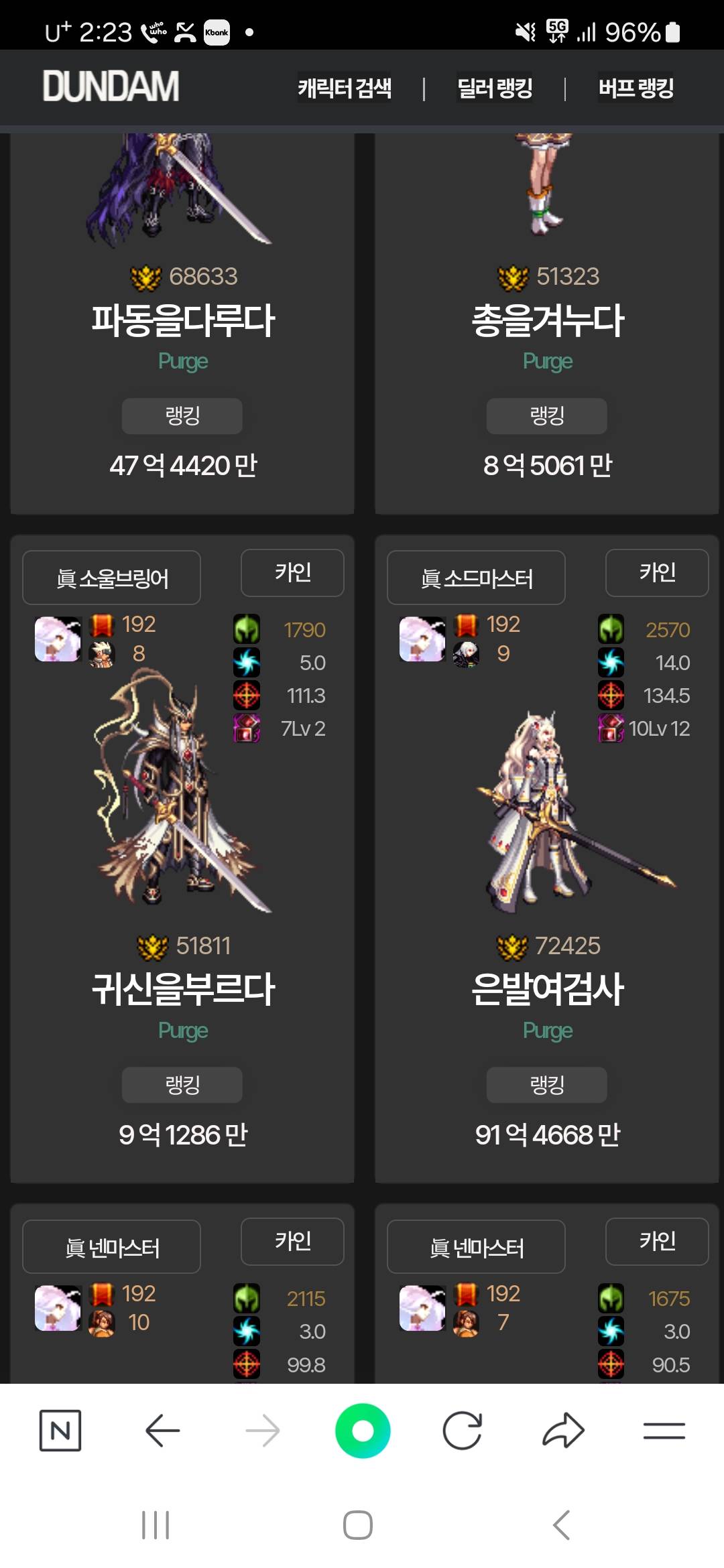Tap the Android home button
Image resolution: width=724 pixels, height=1568 pixels.
[x=358, y=1526]
